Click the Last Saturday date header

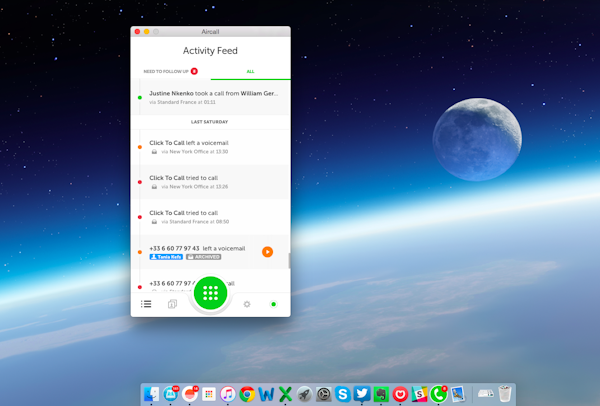pos(209,122)
